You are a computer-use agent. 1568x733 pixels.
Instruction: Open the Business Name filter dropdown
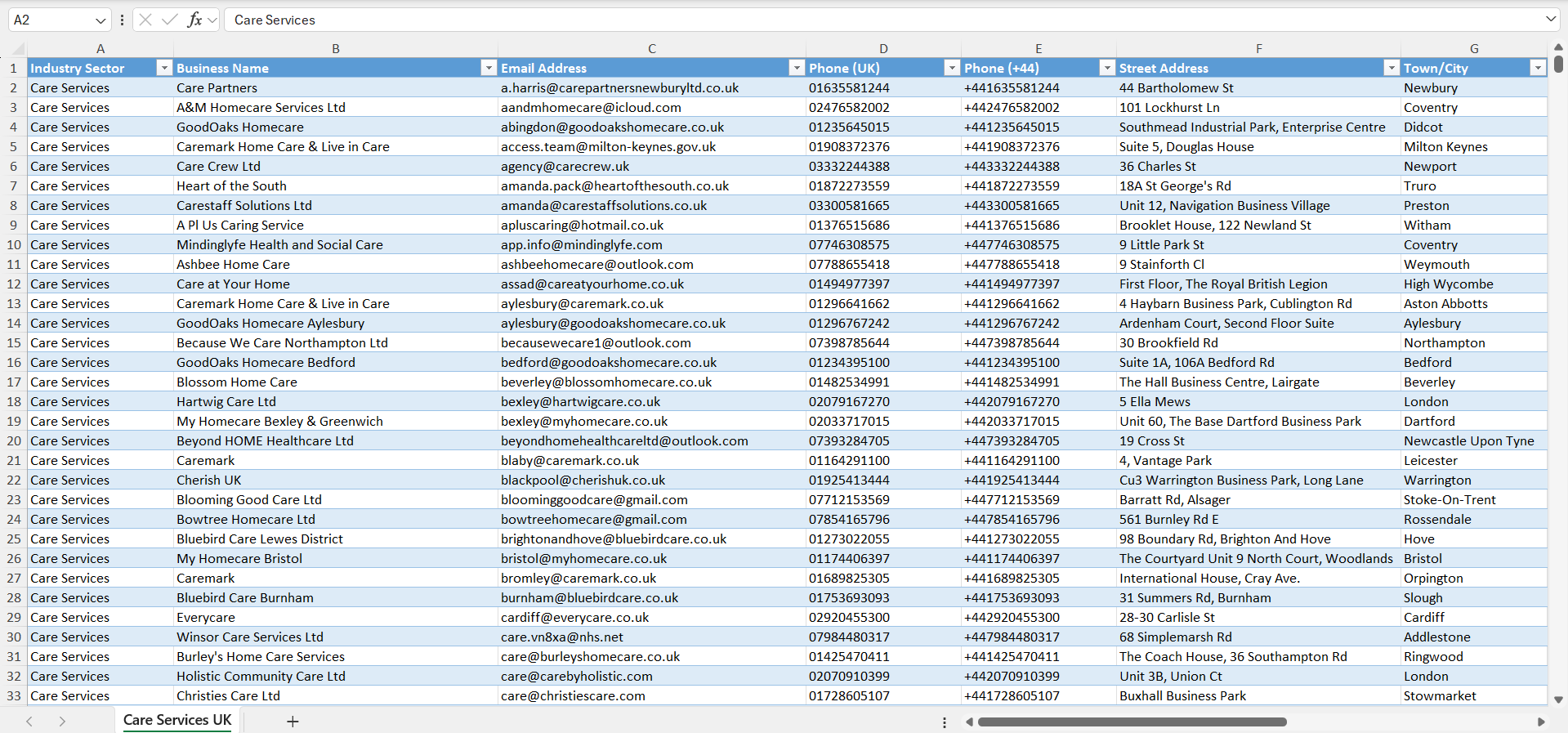tap(489, 68)
